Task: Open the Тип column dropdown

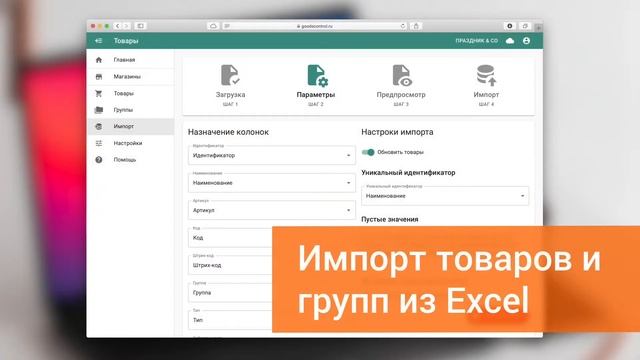Action: point(230,320)
